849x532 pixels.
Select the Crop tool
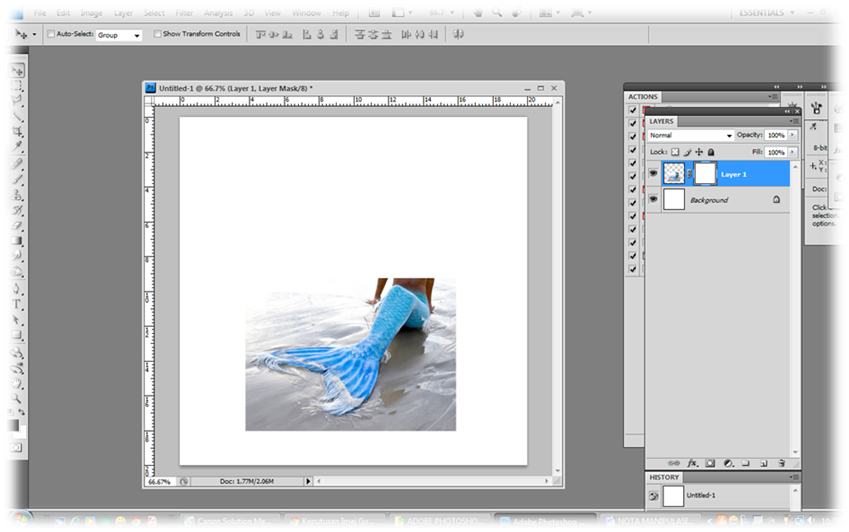coord(17,132)
